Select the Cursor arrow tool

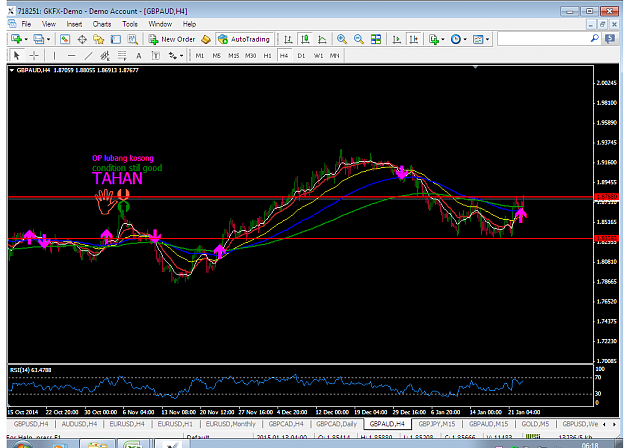click(16, 56)
